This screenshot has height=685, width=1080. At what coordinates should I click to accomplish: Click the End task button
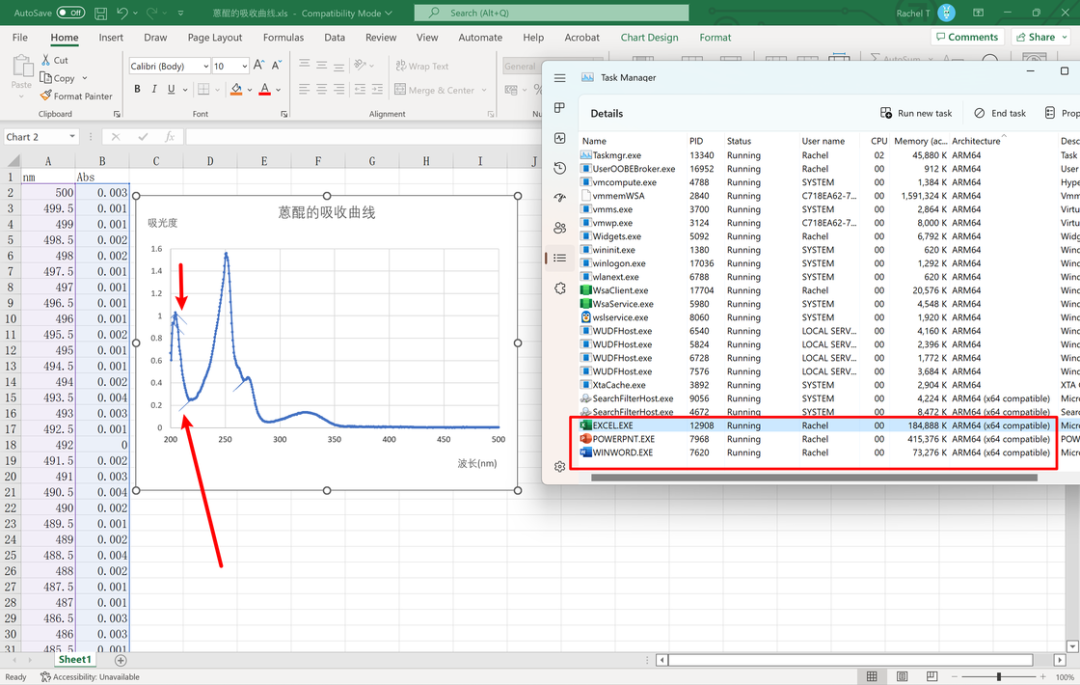click(x=1000, y=113)
